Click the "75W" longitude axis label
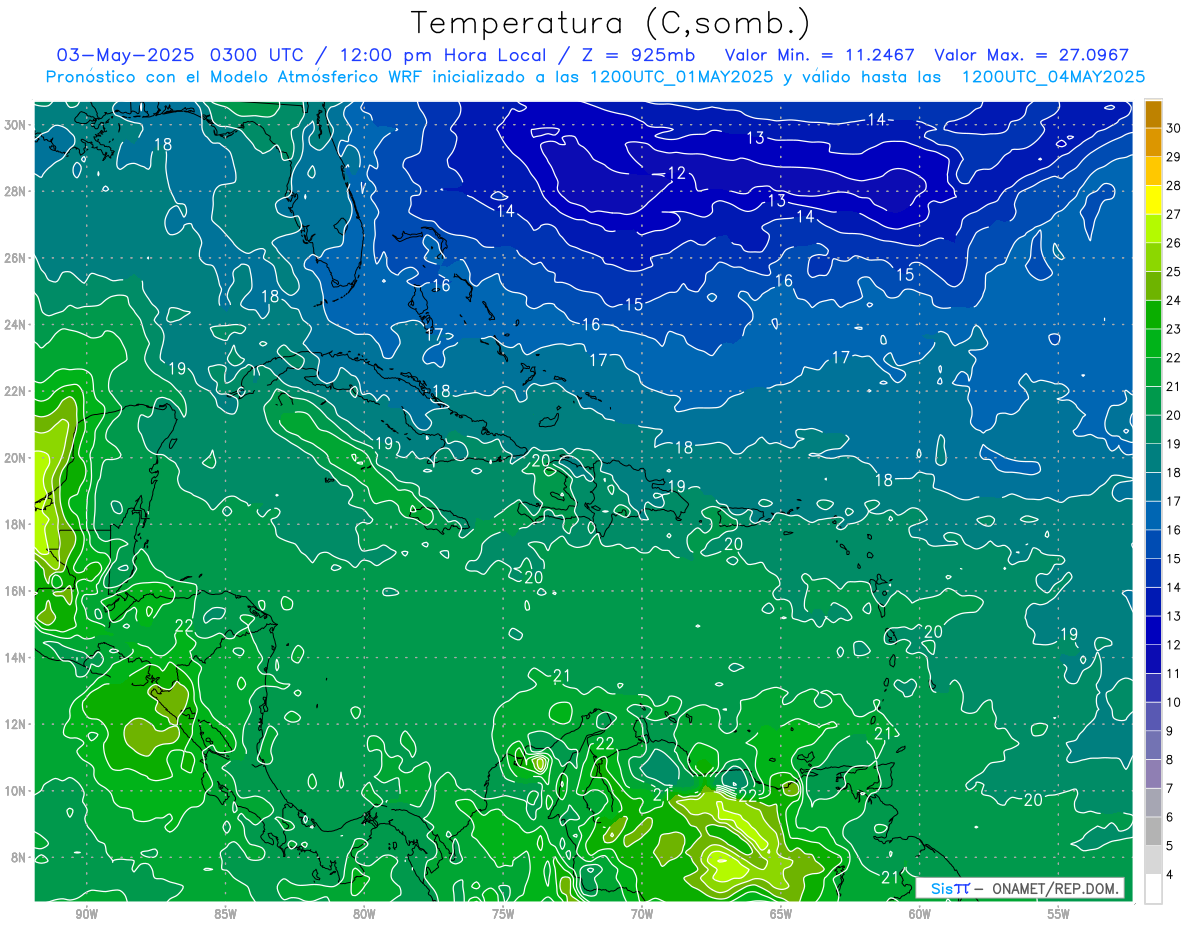1200x927 pixels. pyautogui.click(x=503, y=915)
